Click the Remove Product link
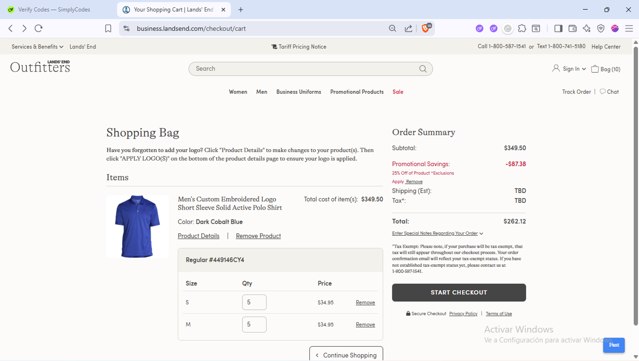This screenshot has width=639, height=361. coord(258,236)
